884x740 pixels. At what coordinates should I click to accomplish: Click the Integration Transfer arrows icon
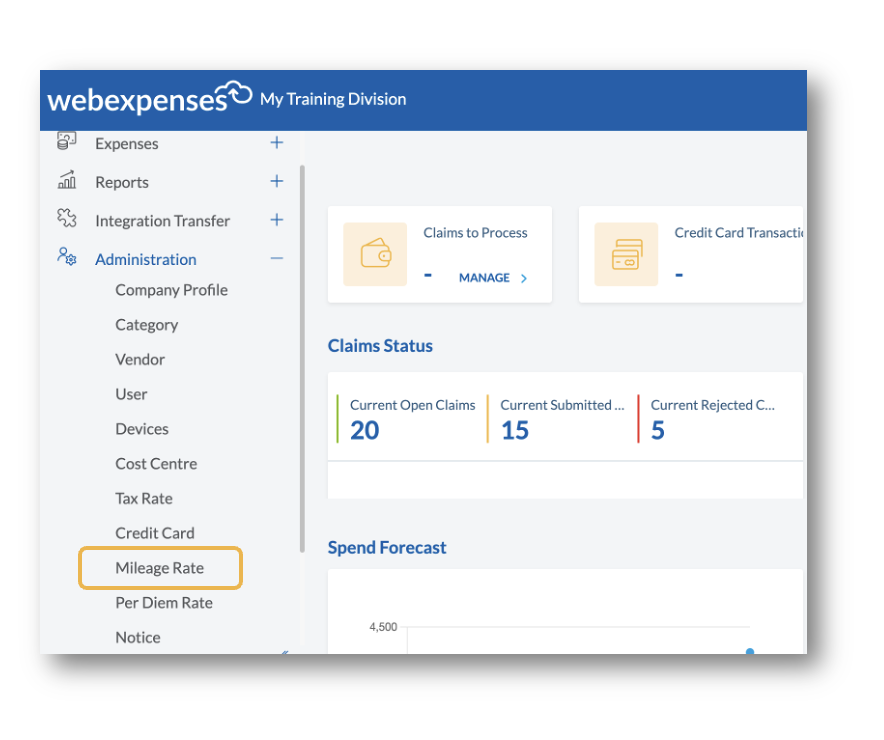66,220
